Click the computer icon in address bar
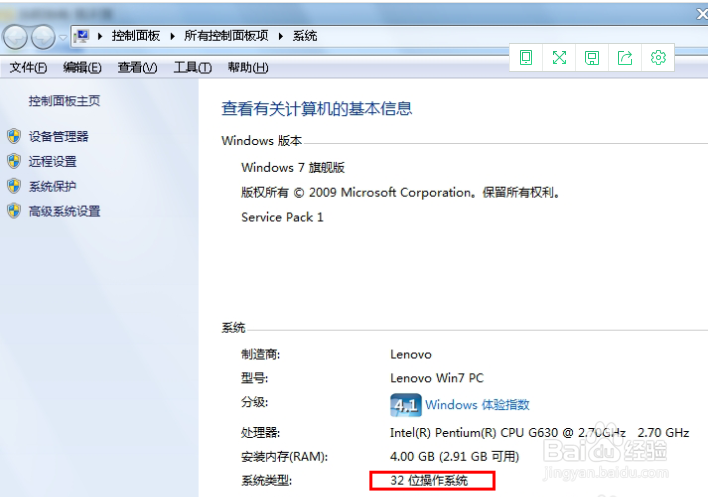Screen dimensions: 708x497 [82, 36]
